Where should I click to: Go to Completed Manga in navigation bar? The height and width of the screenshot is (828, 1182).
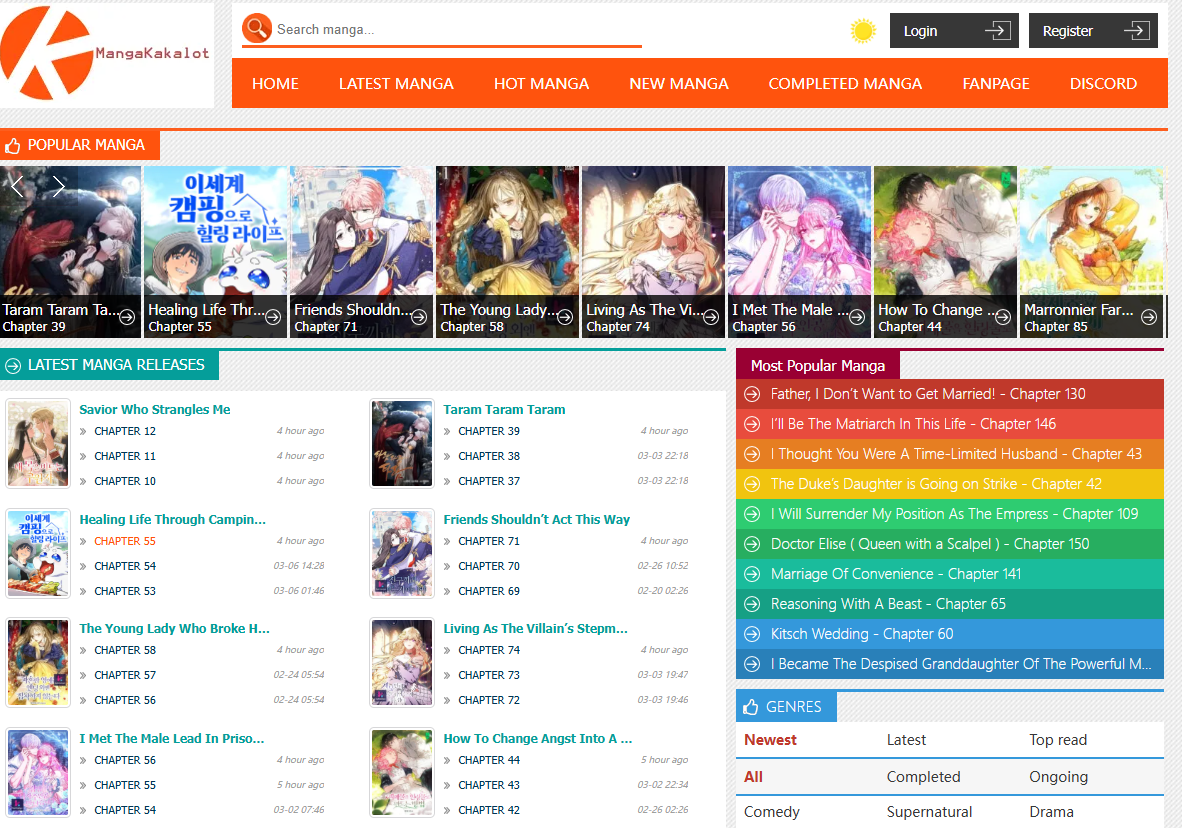coord(845,84)
